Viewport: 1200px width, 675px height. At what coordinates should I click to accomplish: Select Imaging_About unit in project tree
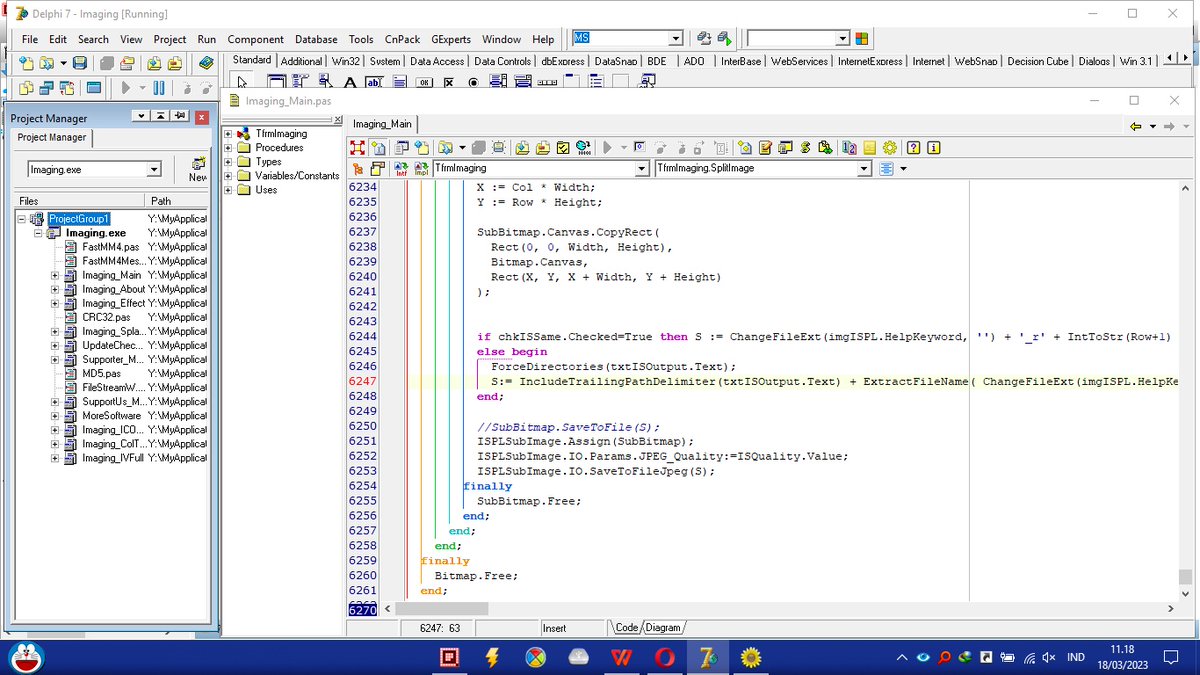point(113,289)
